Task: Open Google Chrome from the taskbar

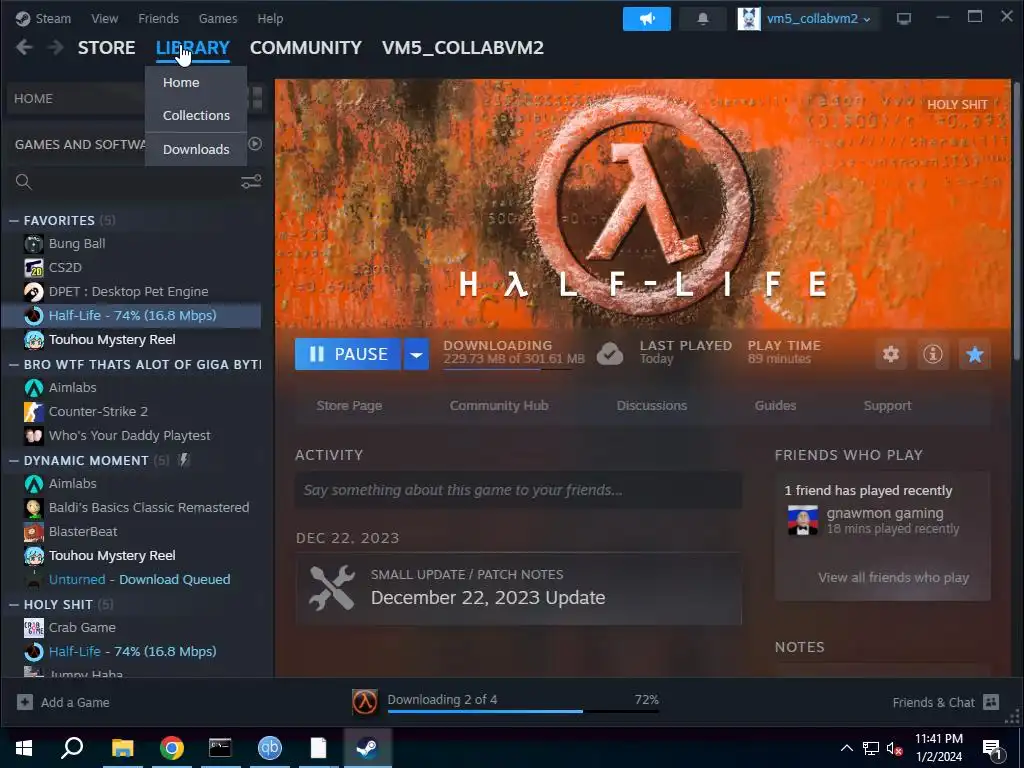Action: (x=172, y=748)
